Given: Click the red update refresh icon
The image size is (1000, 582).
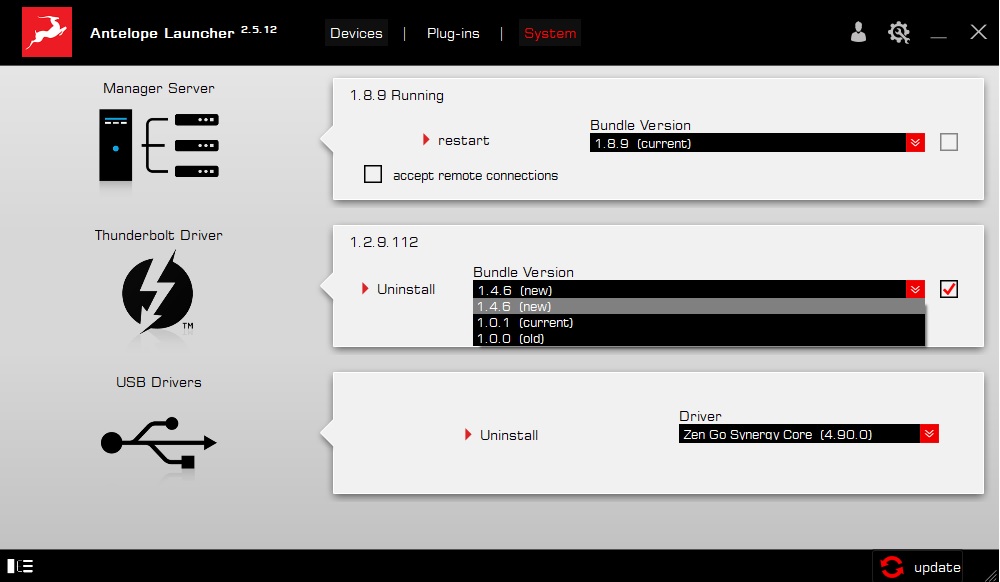Looking at the screenshot, I should click(892, 567).
